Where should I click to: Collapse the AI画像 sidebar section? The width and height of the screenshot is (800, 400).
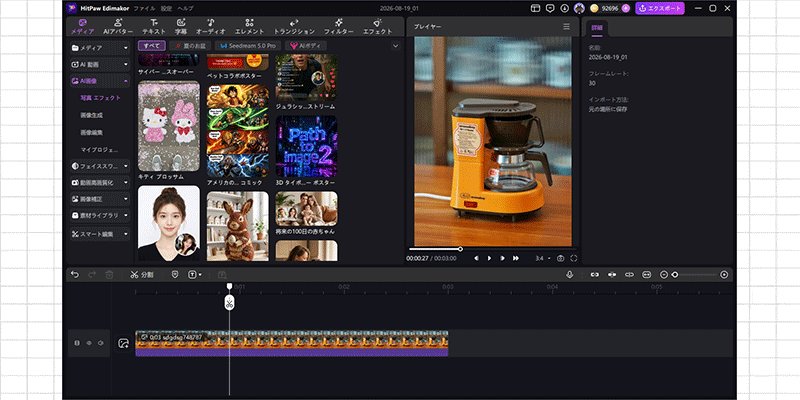pos(100,81)
